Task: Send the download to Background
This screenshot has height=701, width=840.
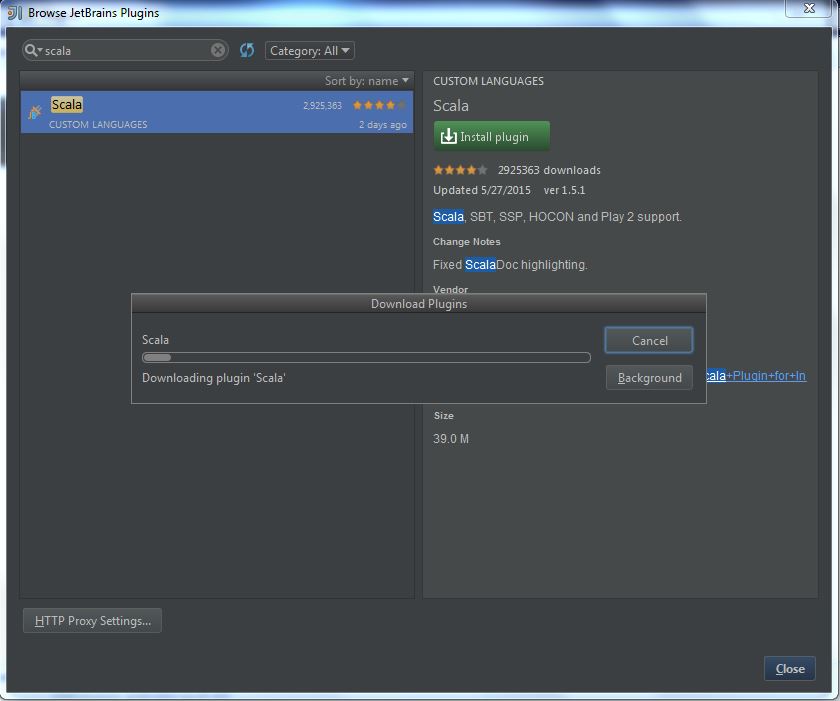Action: [x=649, y=378]
